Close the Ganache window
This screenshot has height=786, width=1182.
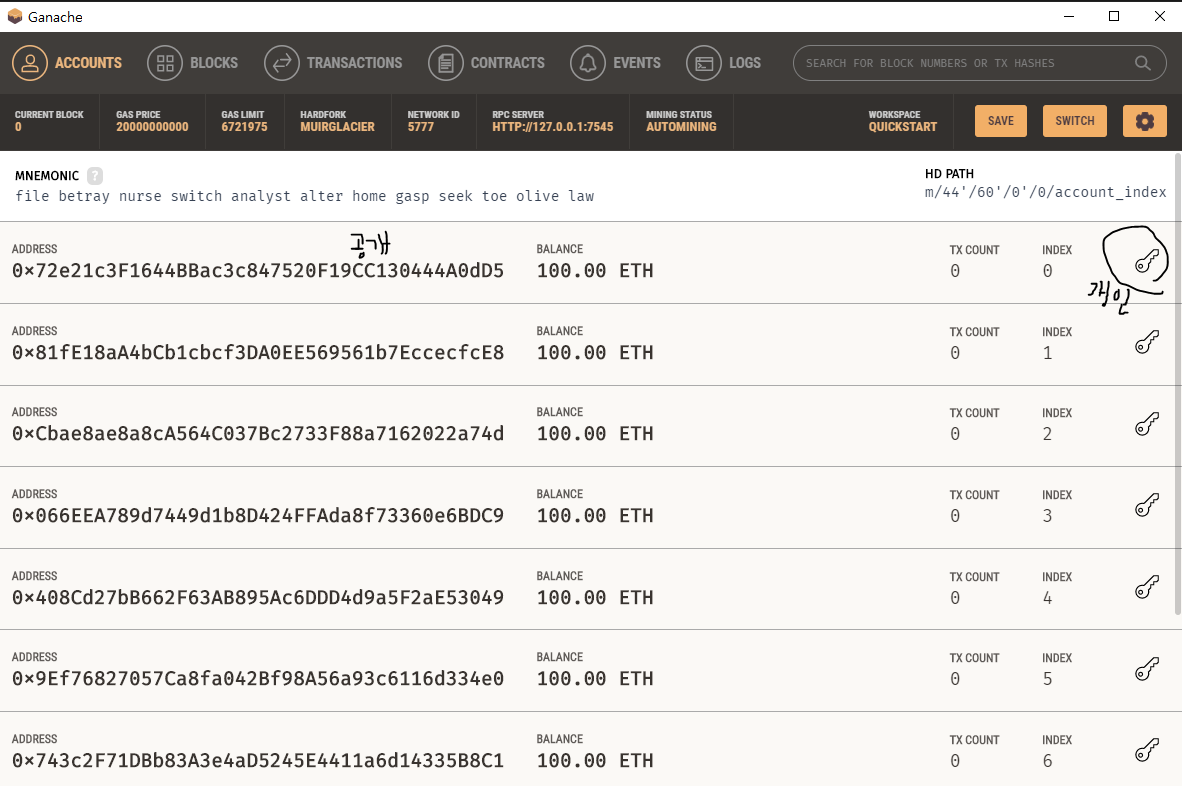pos(1159,16)
